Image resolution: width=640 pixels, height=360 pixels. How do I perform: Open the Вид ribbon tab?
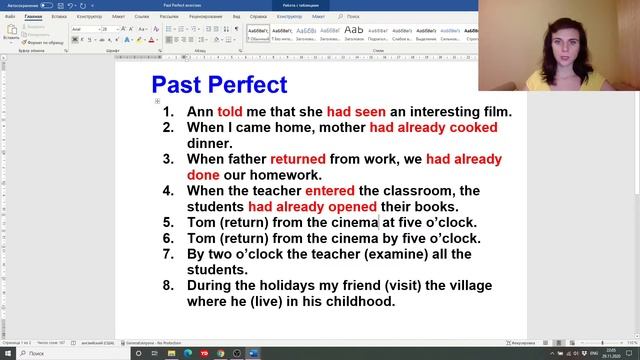236,17
